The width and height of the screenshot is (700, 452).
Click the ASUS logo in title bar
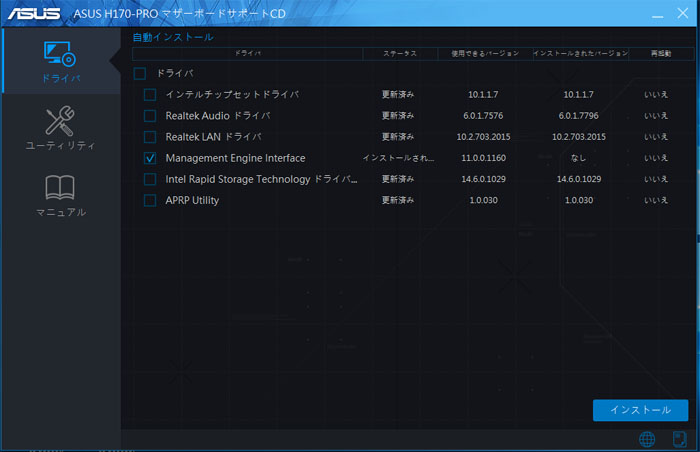tap(34, 13)
